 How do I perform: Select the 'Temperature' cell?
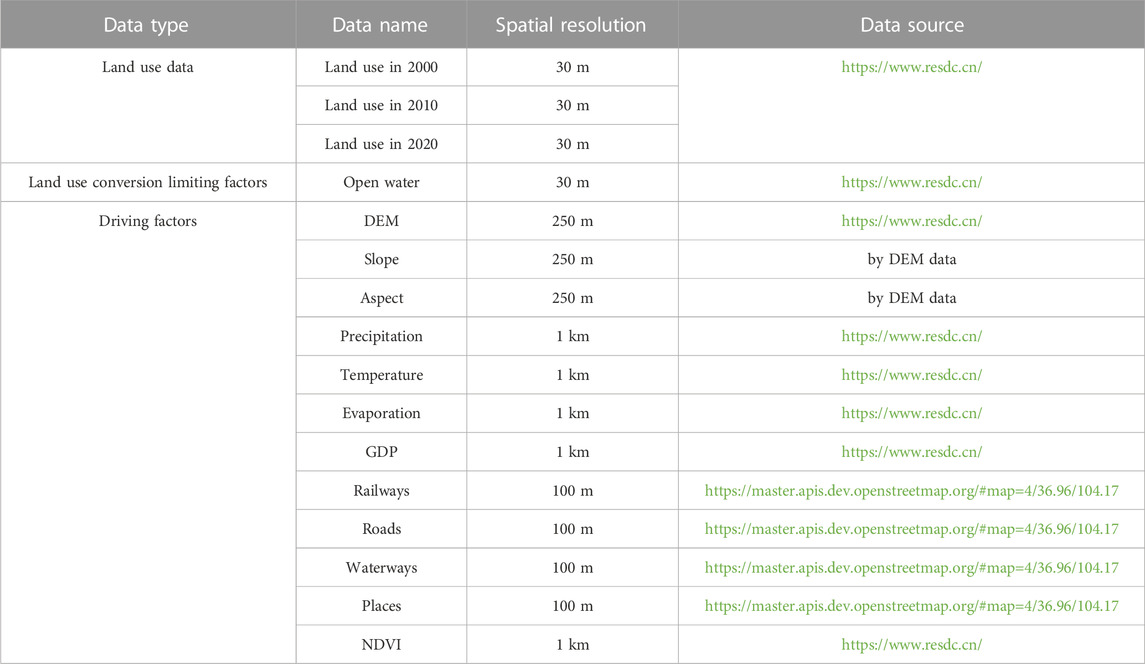click(381, 375)
